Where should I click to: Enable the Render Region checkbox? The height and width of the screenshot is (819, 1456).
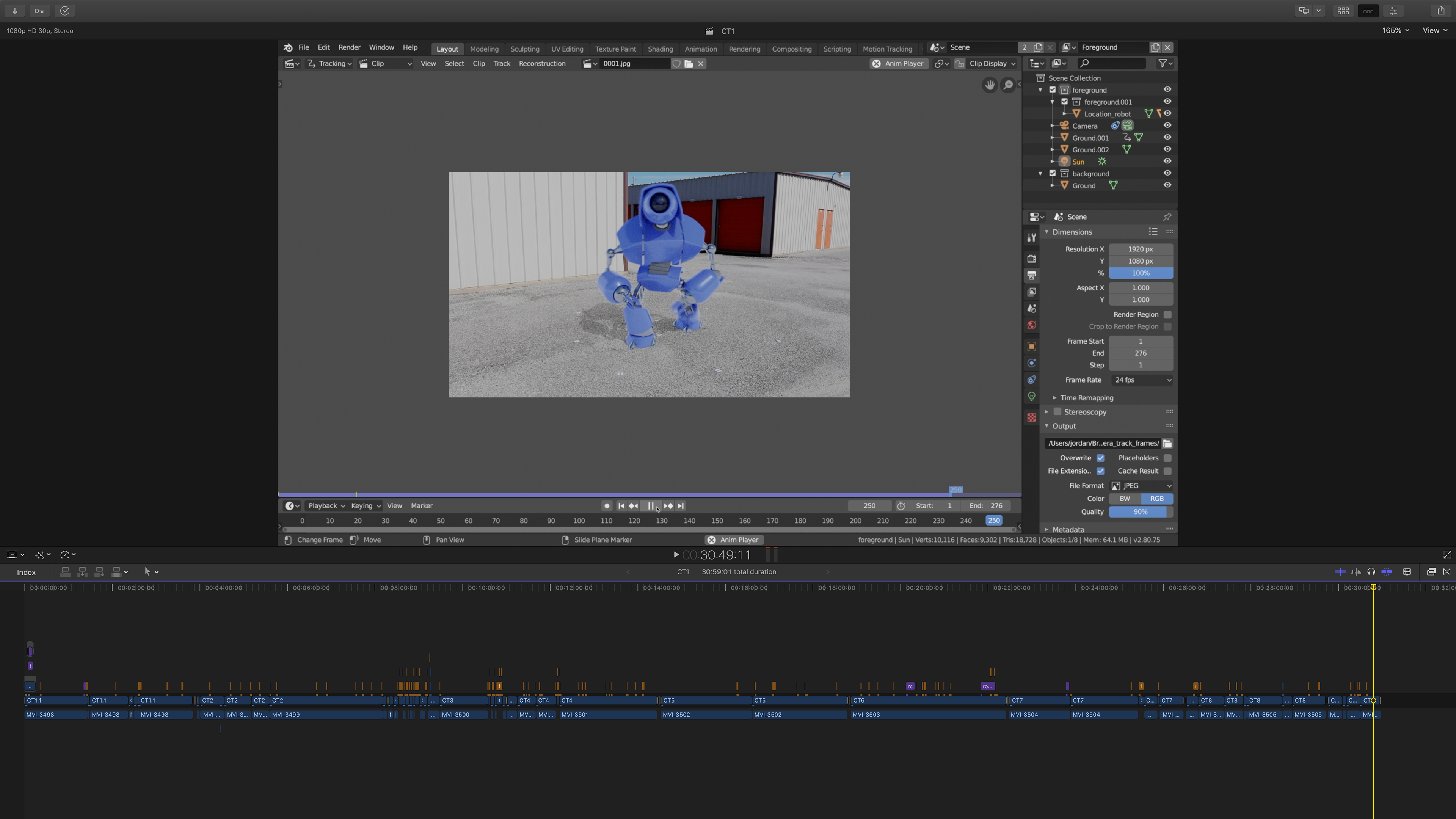click(1168, 314)
